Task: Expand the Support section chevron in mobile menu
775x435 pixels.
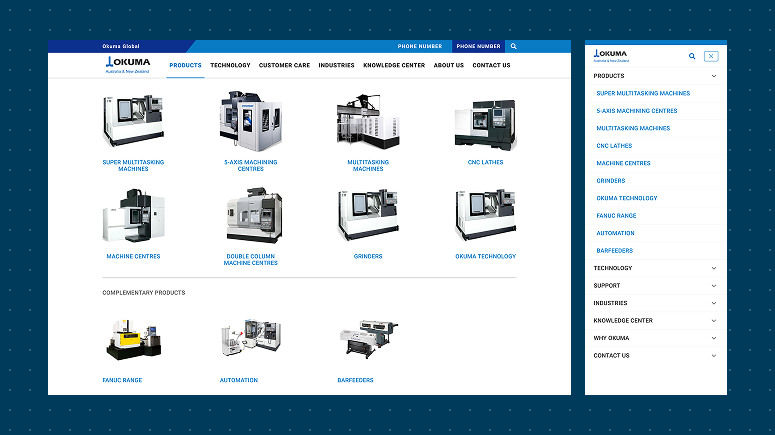Action: pyautogui.click(x=714, y=286)
